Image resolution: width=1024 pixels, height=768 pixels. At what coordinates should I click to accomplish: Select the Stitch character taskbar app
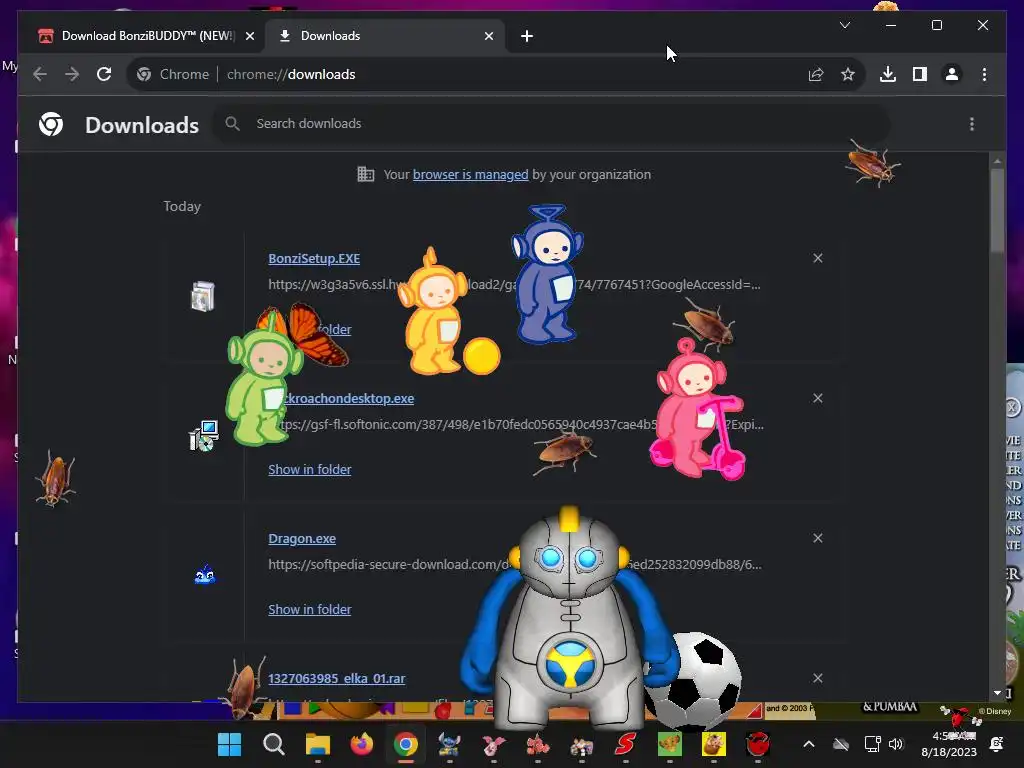click(x=449, y=744)
